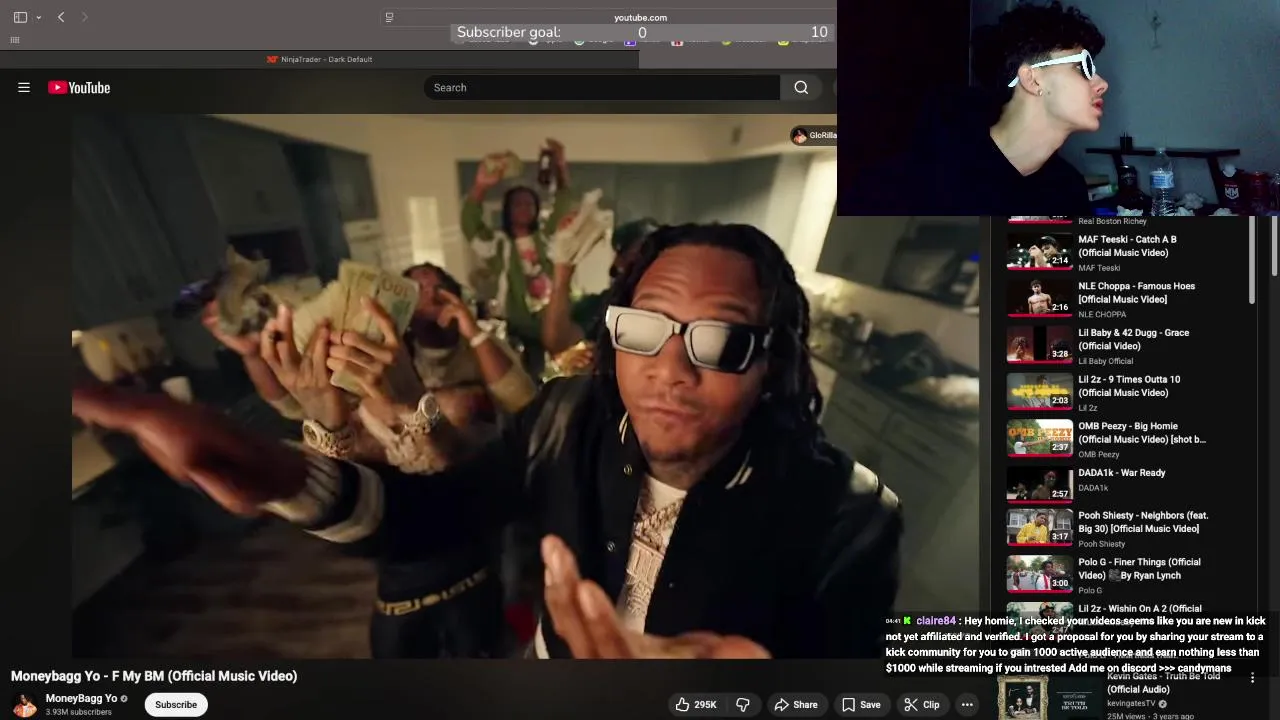
Task: Open the MoneyBagg Yo channel avatar
Action: (25, 705)
